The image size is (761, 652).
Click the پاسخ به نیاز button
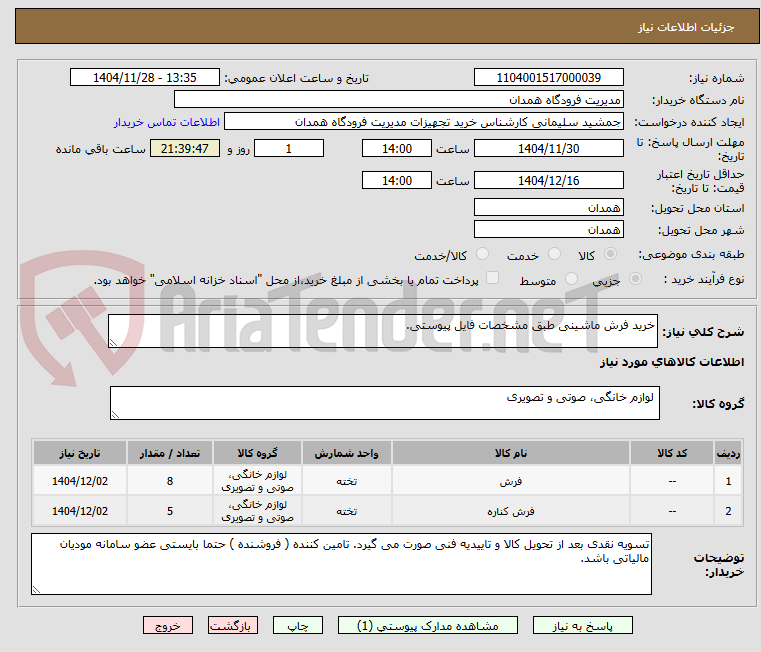point(582,625)
